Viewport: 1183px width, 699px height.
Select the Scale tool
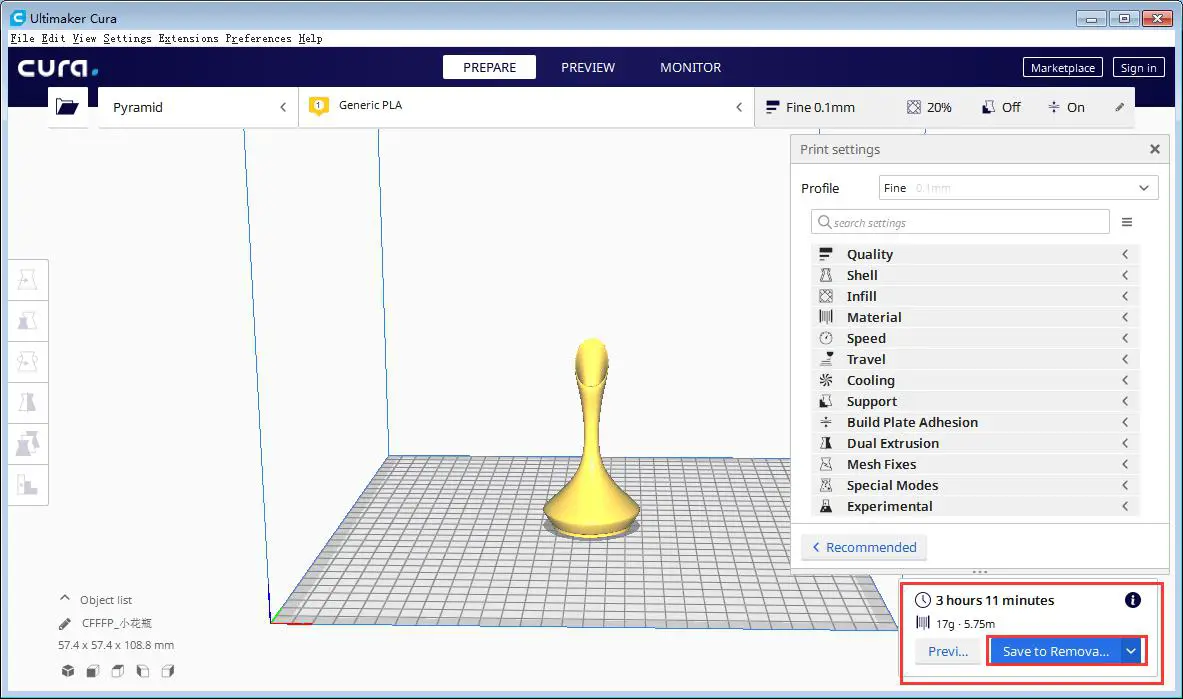[27, 320]
